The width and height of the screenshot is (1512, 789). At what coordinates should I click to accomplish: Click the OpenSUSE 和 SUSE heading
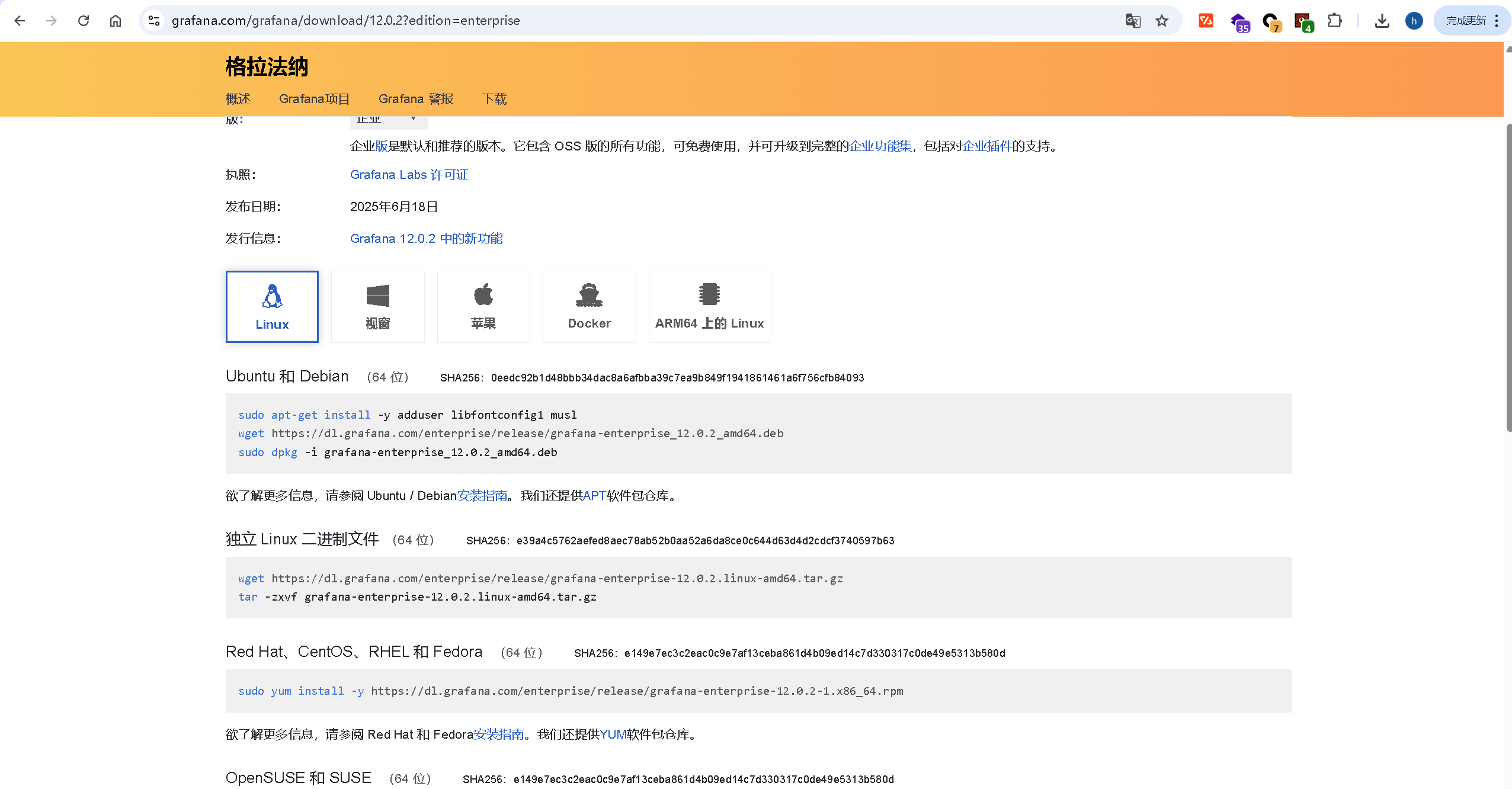click(x=299, y=778)
